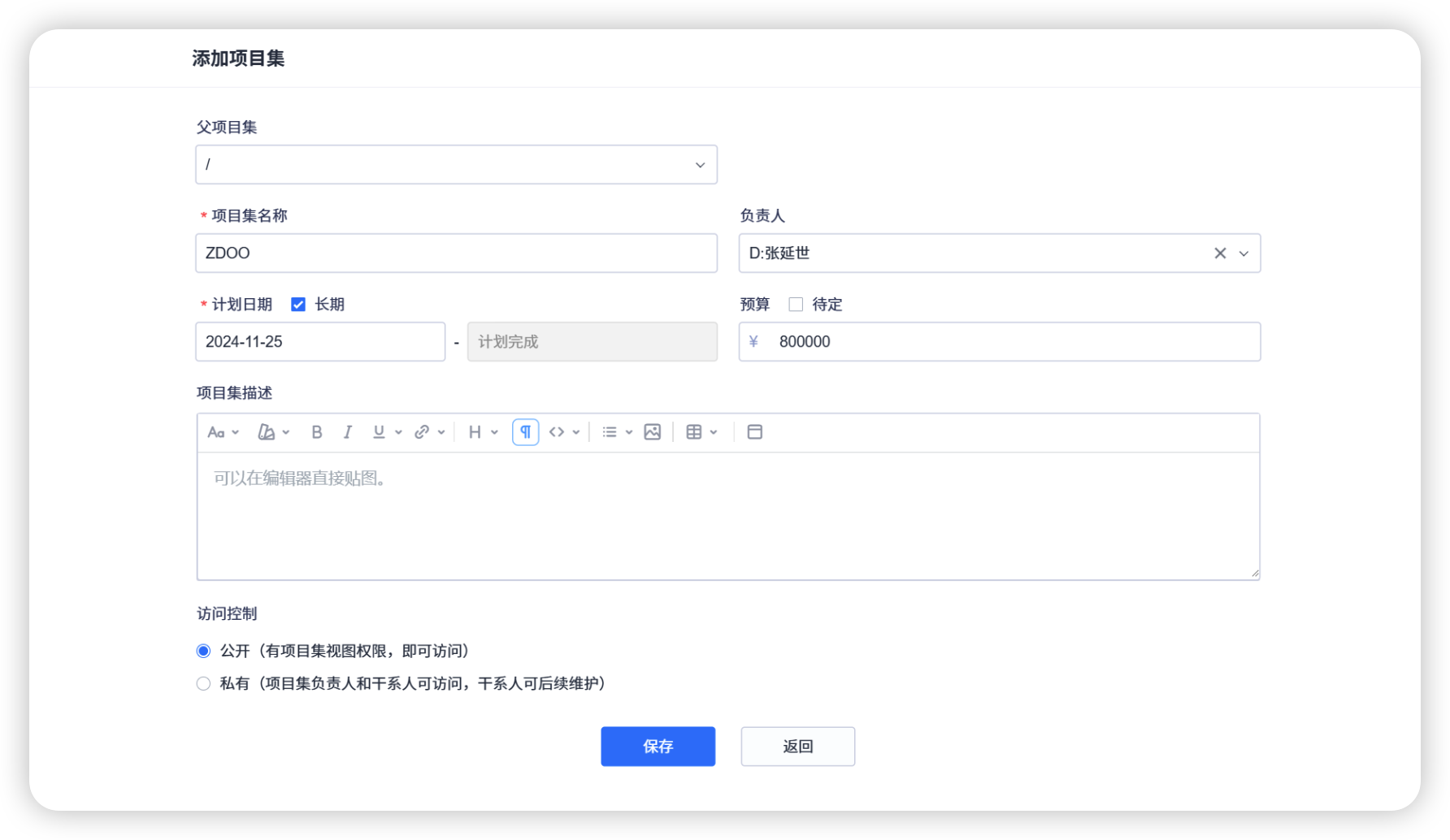Click inside the description editor area

[728, 516]
